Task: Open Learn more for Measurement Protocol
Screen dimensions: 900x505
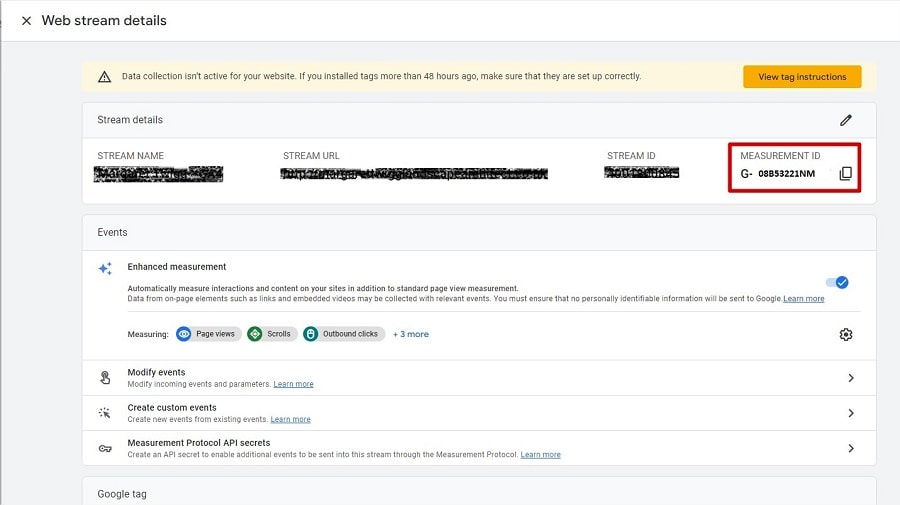Action: 541,454
